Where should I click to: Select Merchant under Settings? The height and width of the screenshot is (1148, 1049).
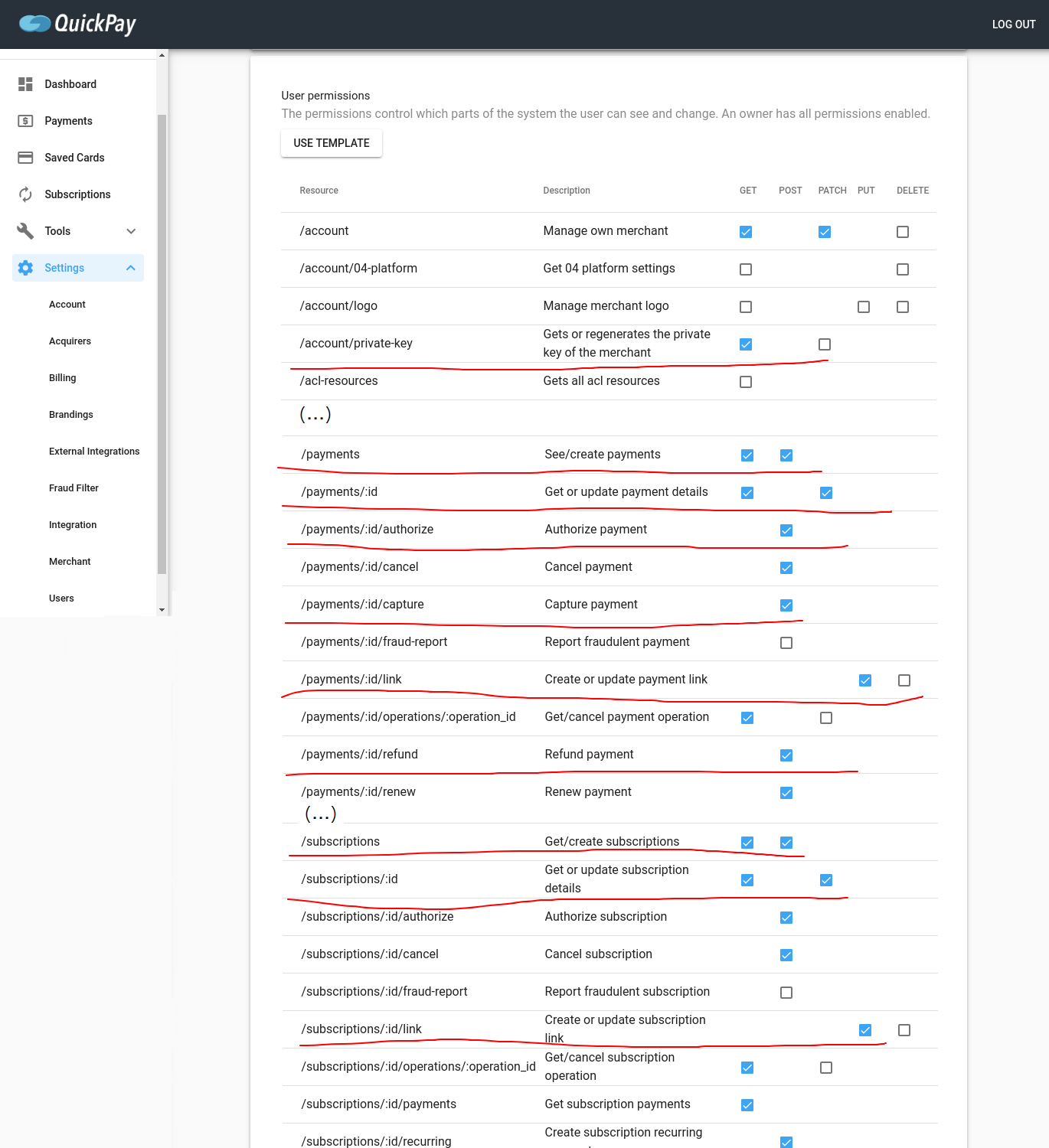70,562
